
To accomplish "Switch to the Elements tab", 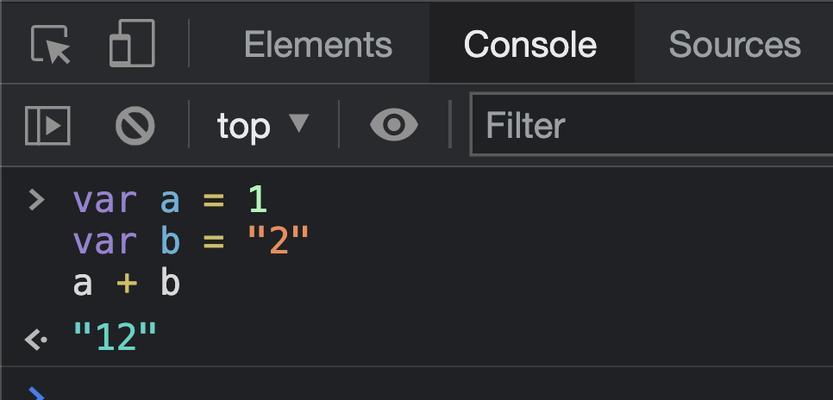I will click(318, 44).
